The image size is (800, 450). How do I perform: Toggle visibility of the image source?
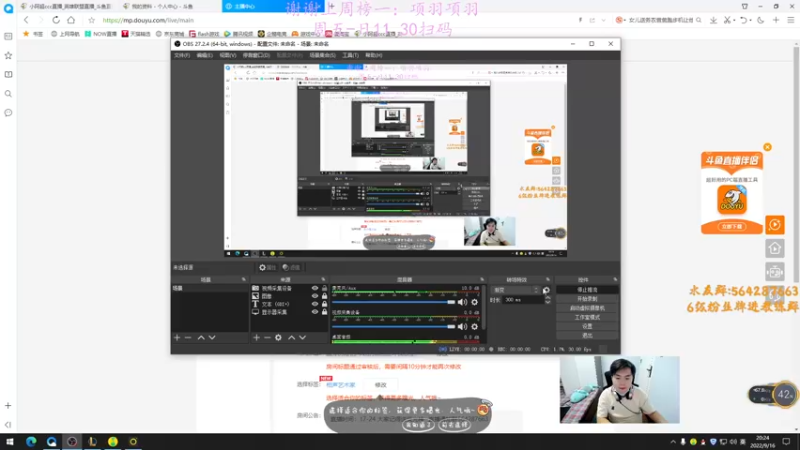[315, 296]
